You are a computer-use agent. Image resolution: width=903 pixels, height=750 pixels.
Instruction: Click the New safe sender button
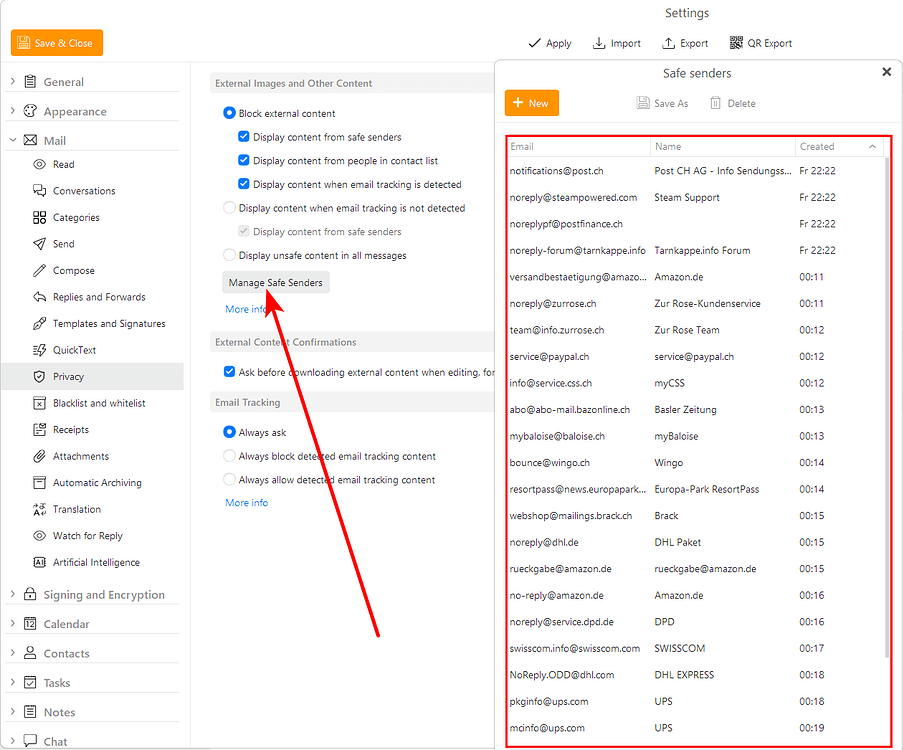(532, 103)
